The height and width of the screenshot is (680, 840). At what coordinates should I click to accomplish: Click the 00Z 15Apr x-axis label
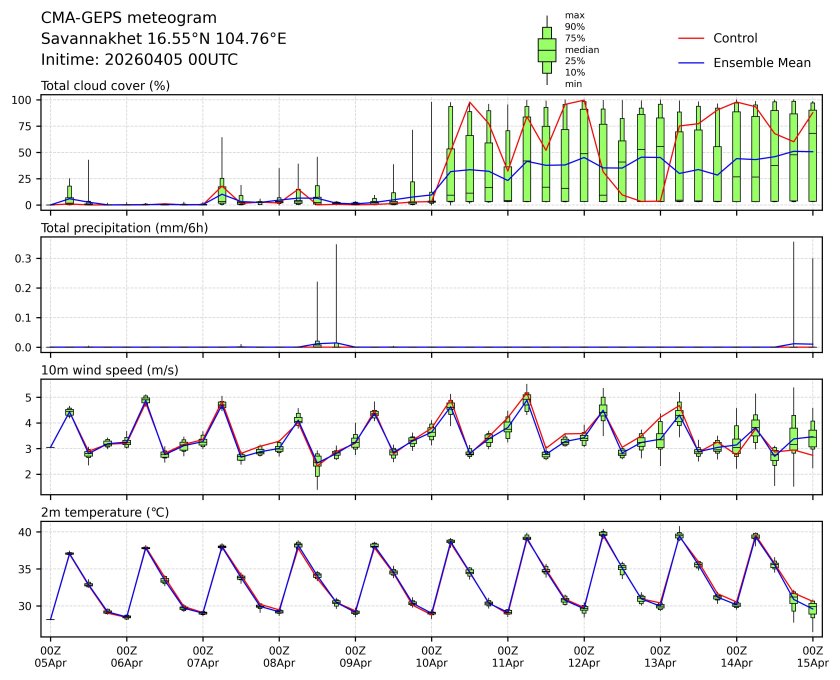coord(812,656)
